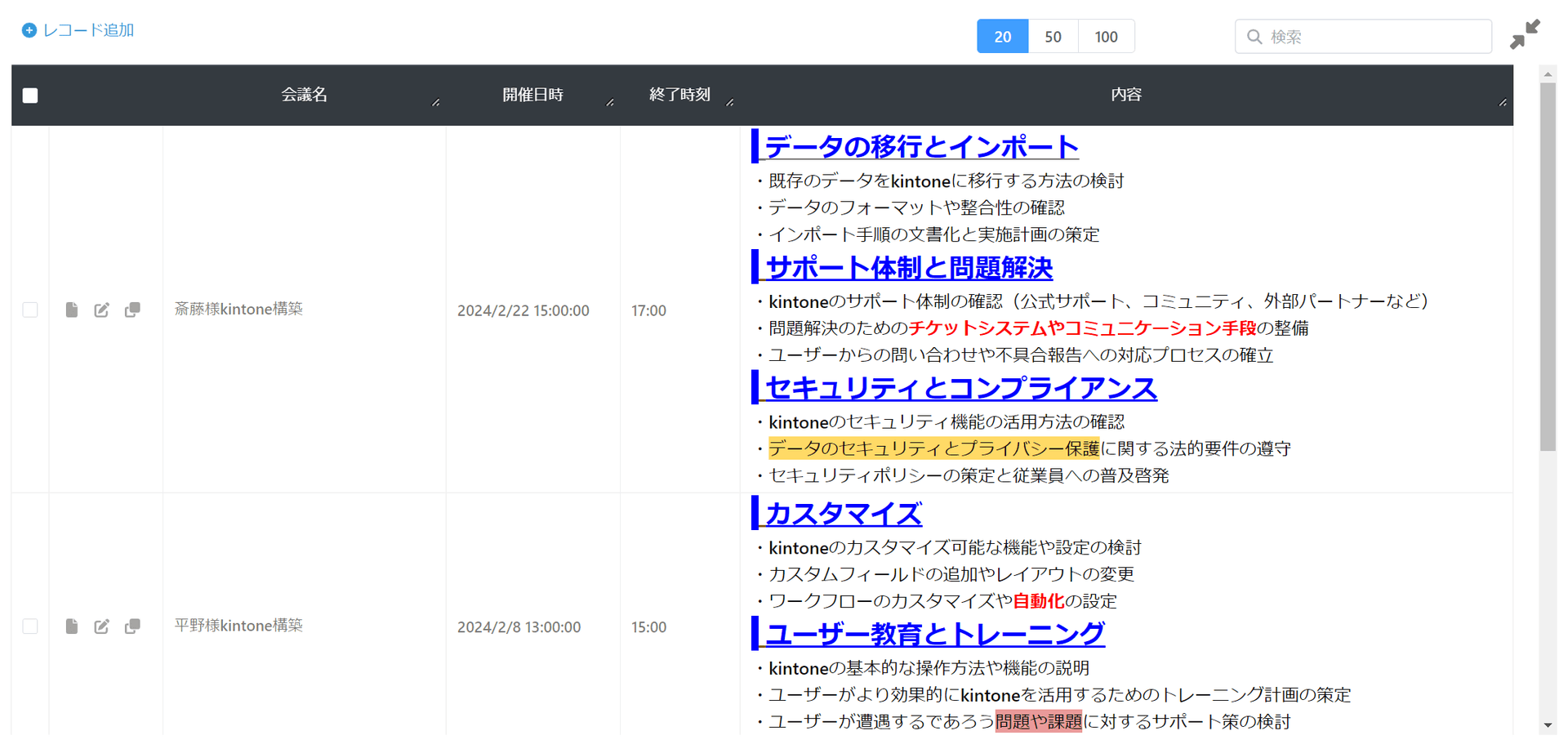The image size is (1568, 740).
Task: Click edit pencil icon for 斎藤様kintone構築
Action: pos(101,310)
